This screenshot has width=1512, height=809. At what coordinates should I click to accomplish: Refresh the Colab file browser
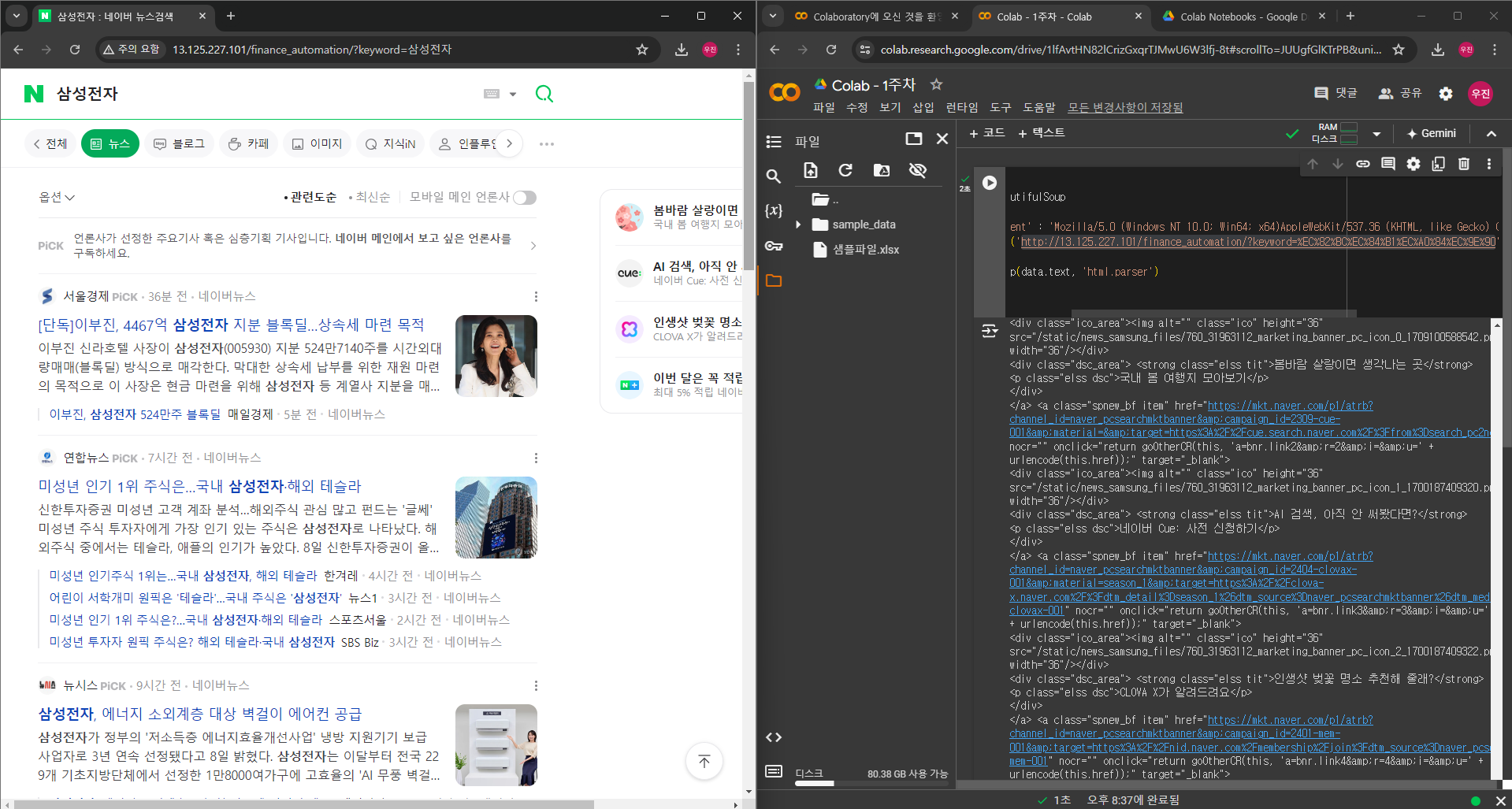[x=845, y=170]
